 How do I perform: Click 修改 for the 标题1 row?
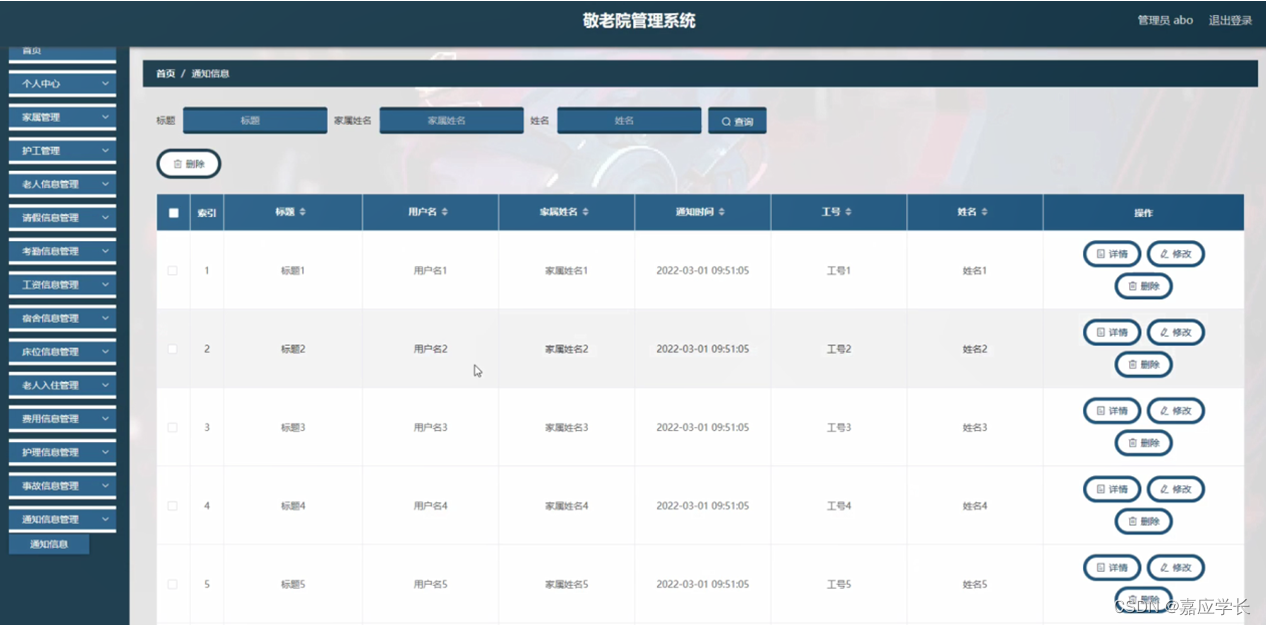(1175, 254)
